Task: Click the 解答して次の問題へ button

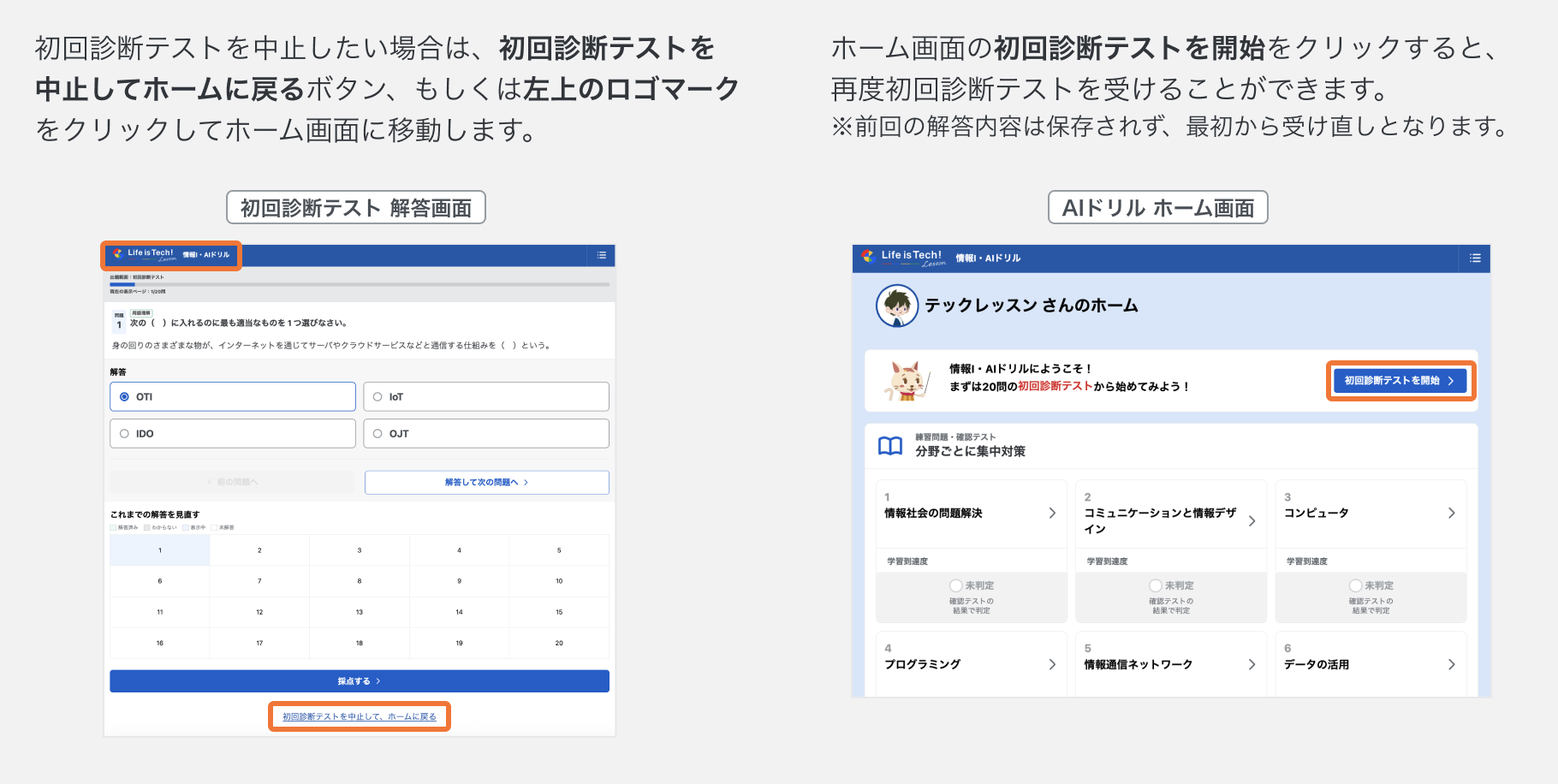Action: point(486,482)
